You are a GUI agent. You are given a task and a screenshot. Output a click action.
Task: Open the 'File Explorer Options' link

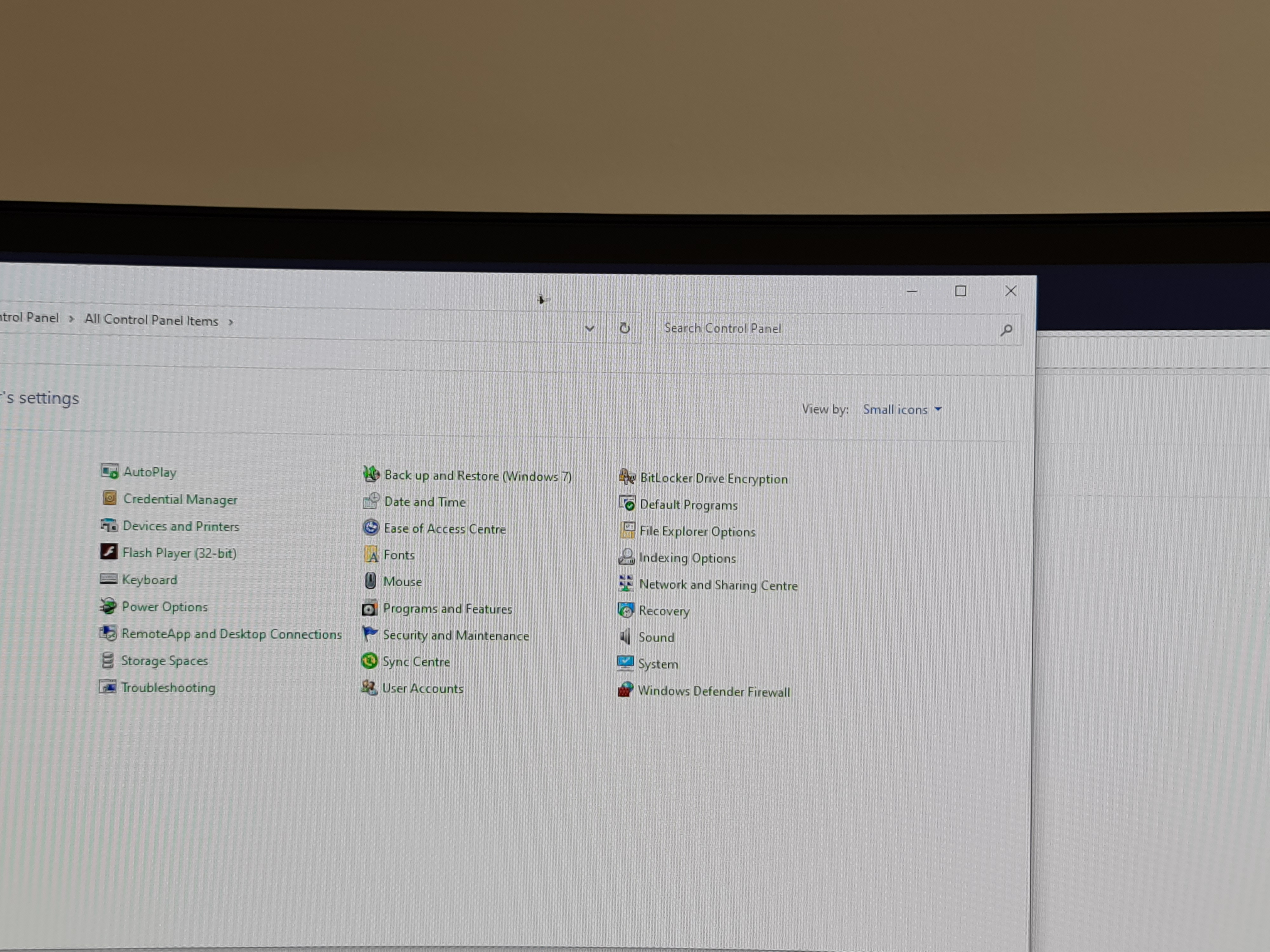[698, 532]
